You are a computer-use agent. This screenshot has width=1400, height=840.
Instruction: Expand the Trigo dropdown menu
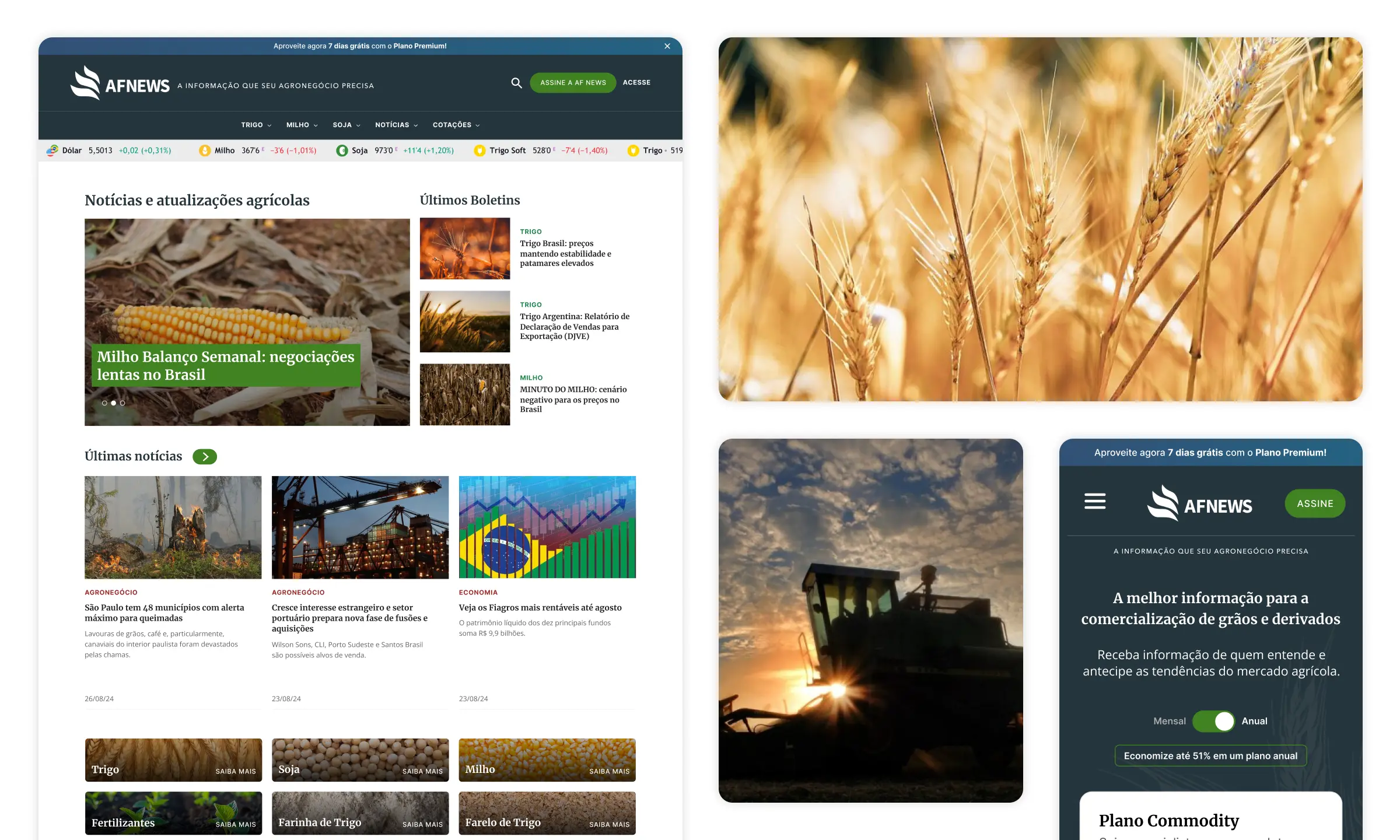click(256, 125)
